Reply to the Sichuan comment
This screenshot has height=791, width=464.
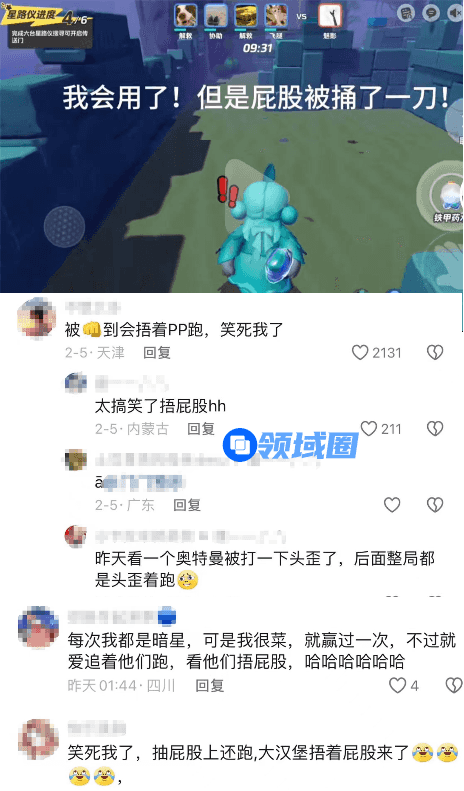(210, 686)
